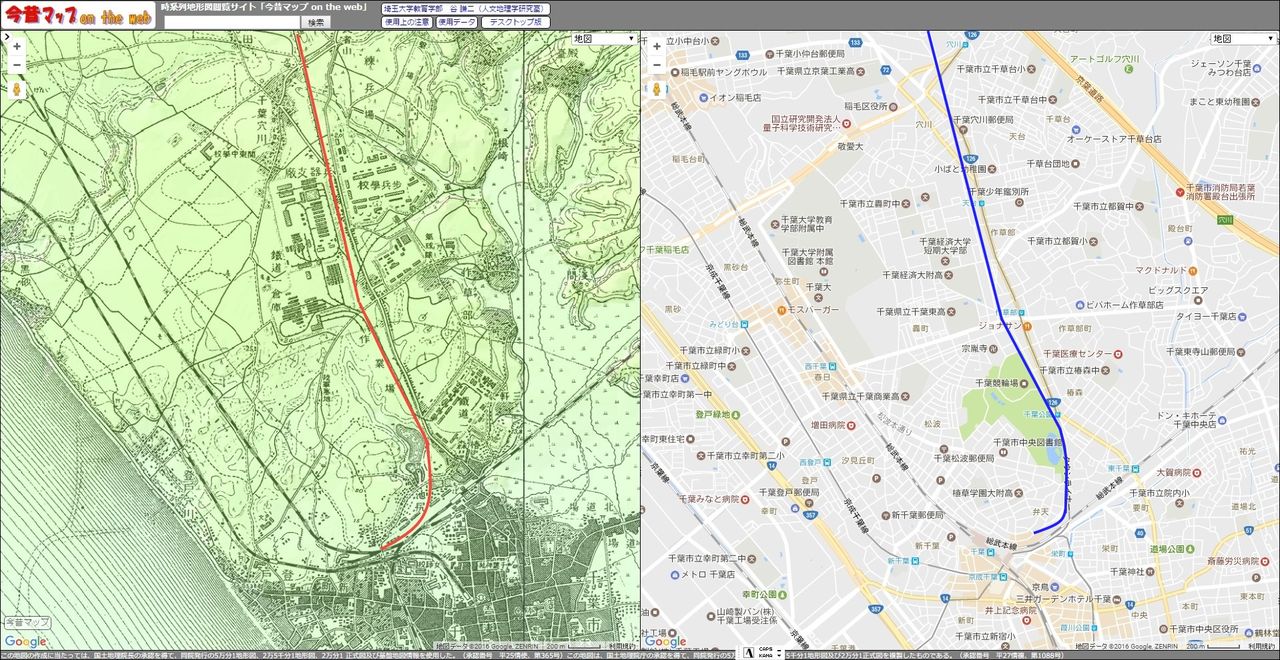Open the 使用データ page

click(x=456, y=22)
